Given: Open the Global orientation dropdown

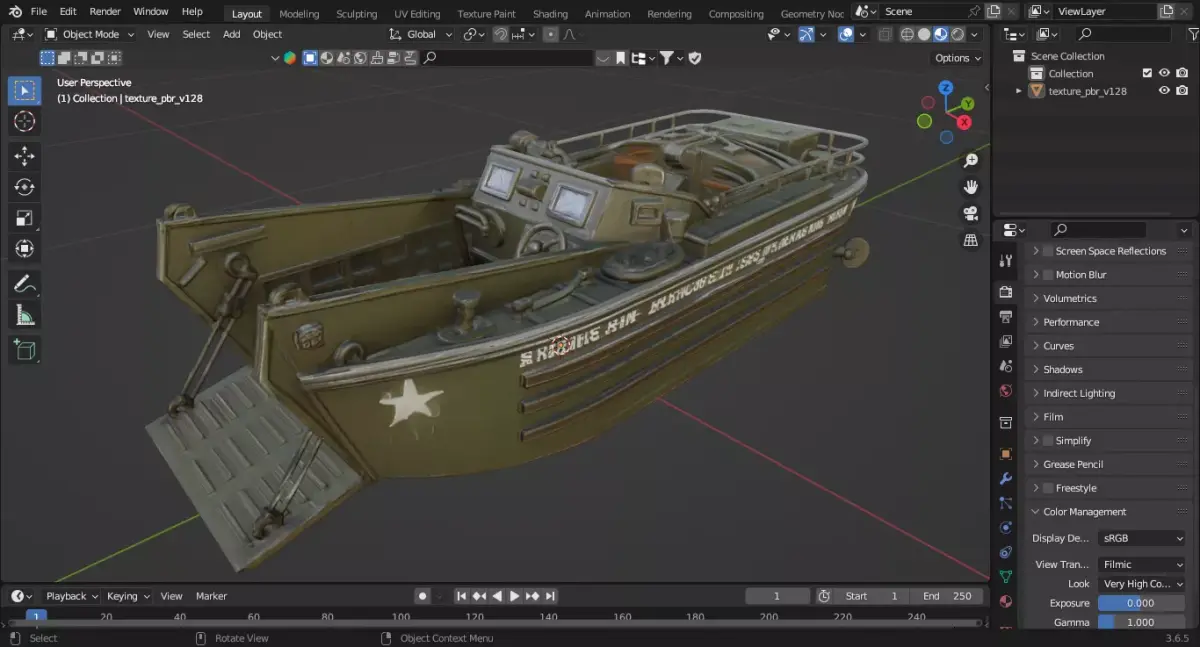Looking at the screenshot, I should pos(421,34).
